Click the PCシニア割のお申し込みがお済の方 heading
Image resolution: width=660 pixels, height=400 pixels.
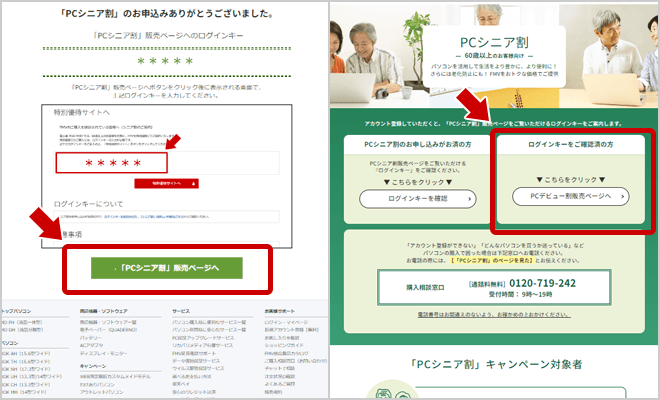pyautogui.click(x=418, y=144)
